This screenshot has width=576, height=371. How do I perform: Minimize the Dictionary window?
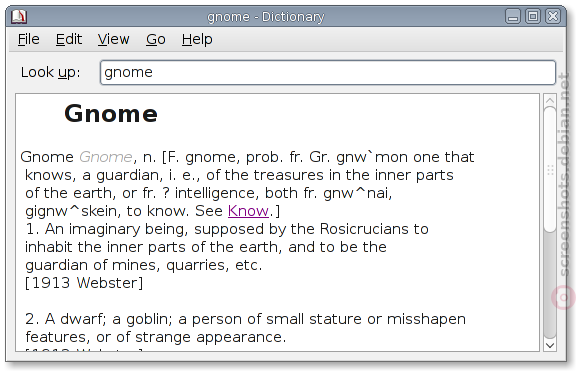point(512,17)
